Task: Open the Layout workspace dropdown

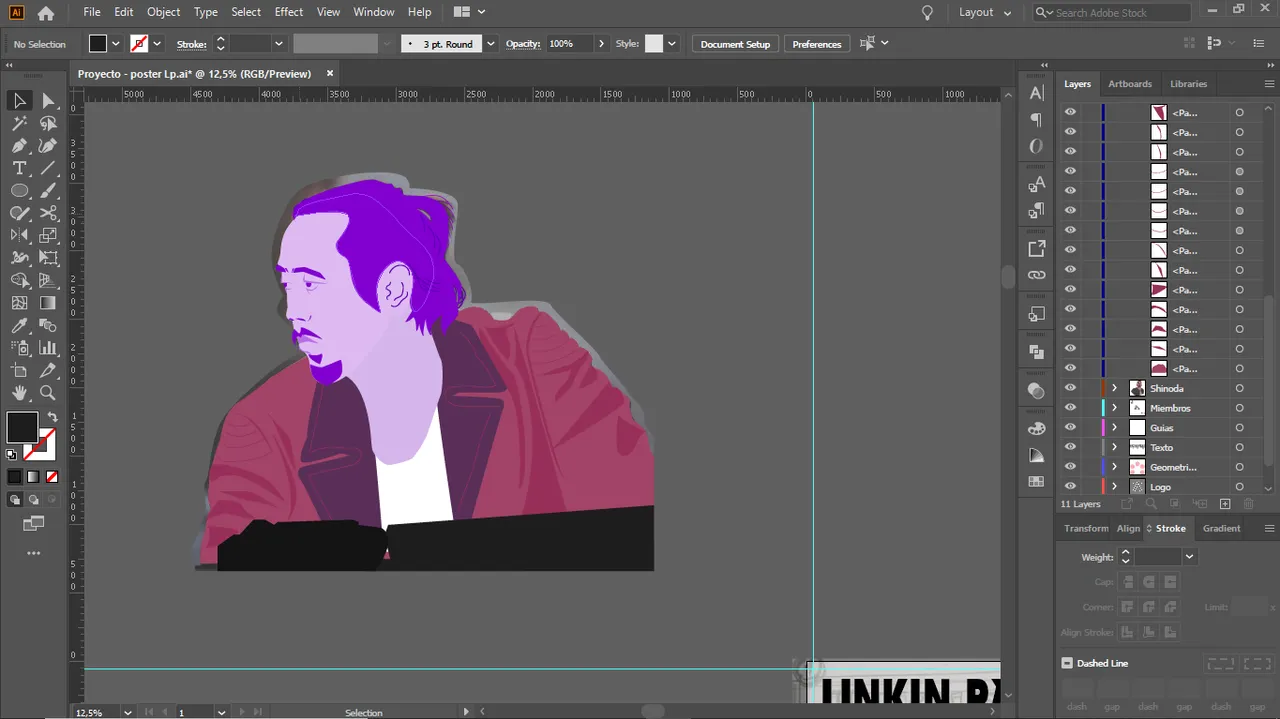Action: [x=985, y=12]
